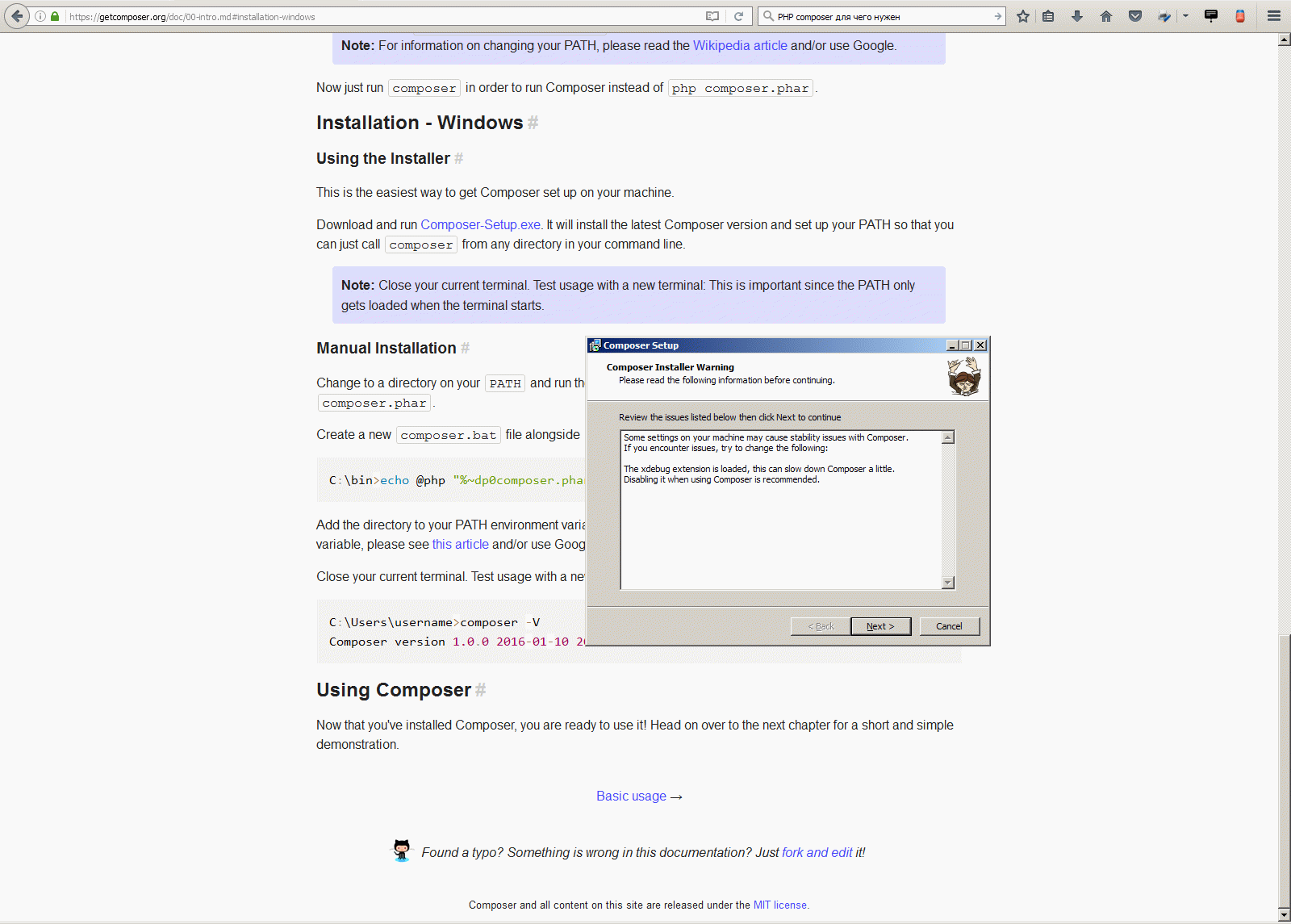Click the anchor hash beside Using Composer
1291x924 pixels.
(480, 690)
